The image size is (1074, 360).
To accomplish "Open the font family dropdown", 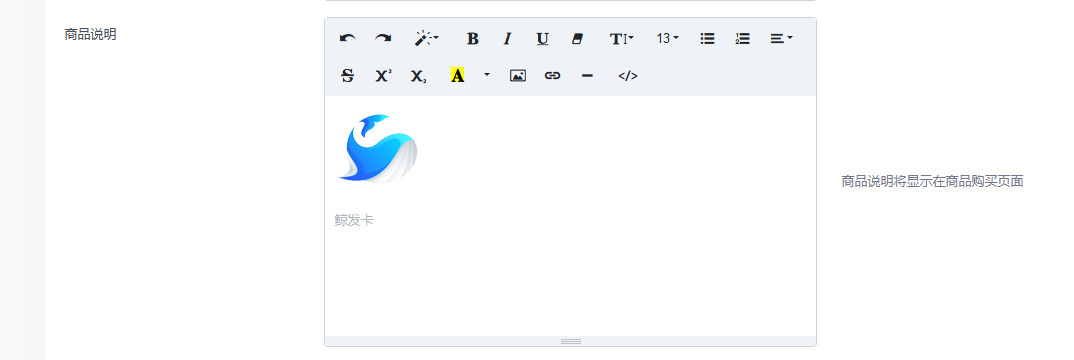I will 622,39.
